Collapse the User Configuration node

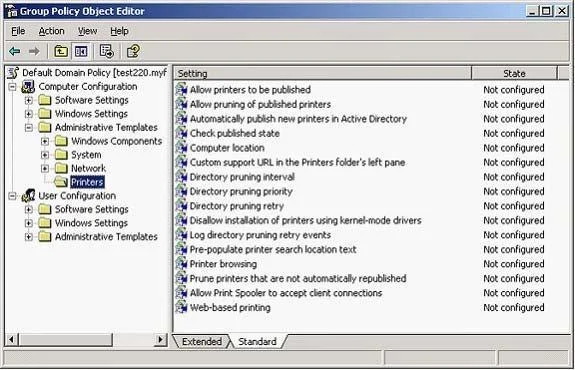pos(12,196)
